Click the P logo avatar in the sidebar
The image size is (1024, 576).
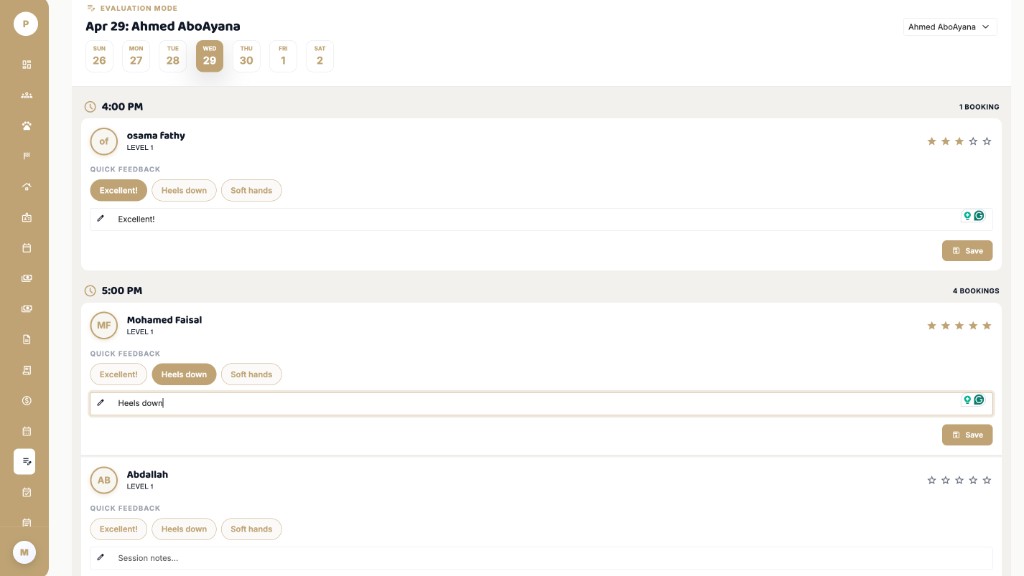[25, 24]
